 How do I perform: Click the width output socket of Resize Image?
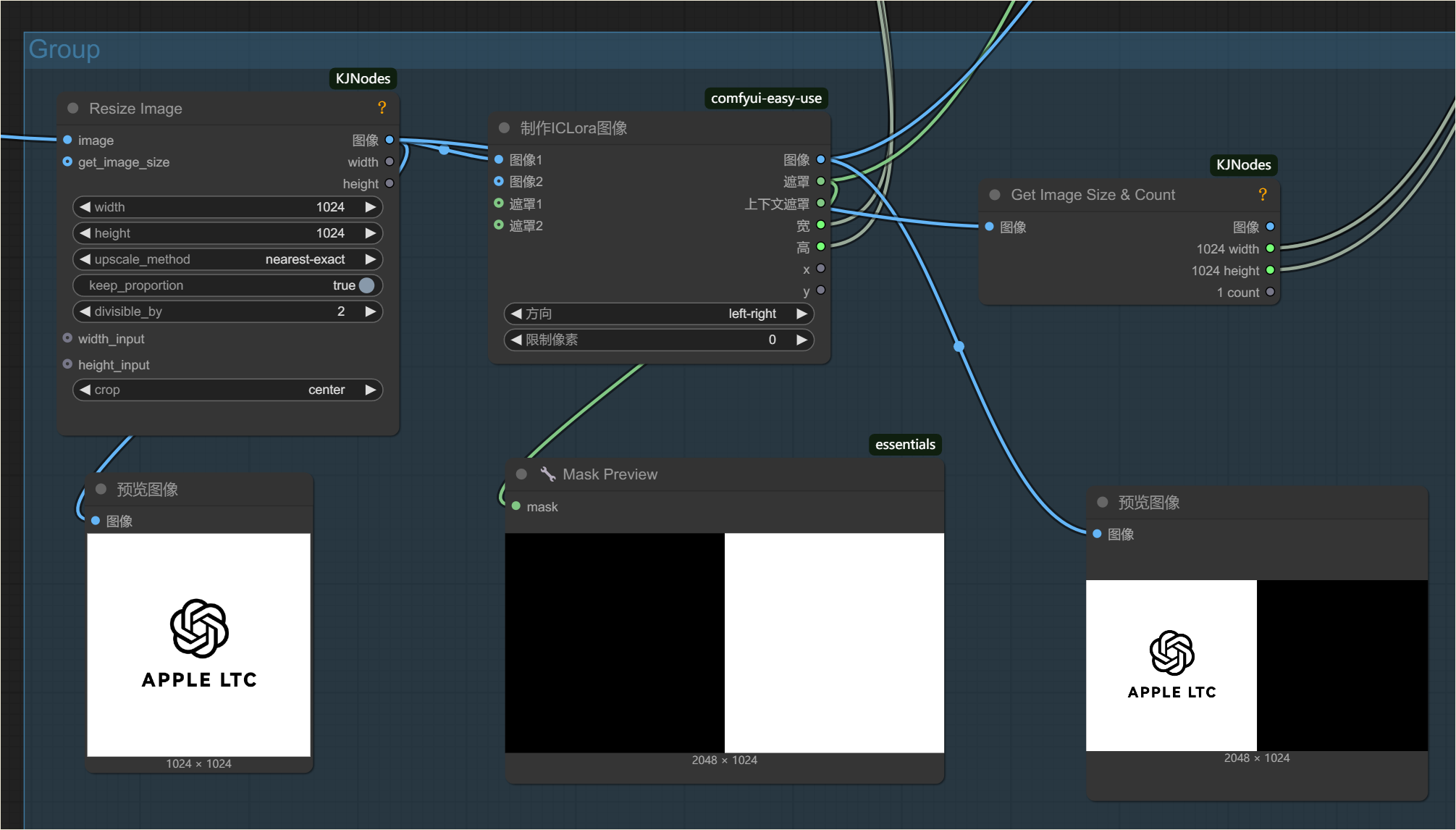coord(390,162)
